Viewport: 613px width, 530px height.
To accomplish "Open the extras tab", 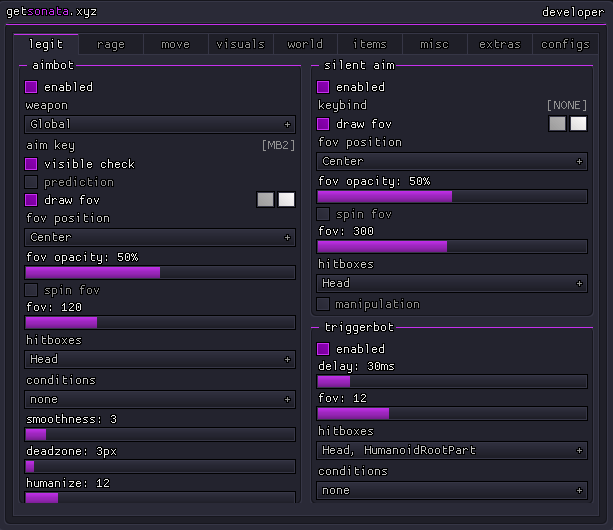I will (x=500, y=44).
